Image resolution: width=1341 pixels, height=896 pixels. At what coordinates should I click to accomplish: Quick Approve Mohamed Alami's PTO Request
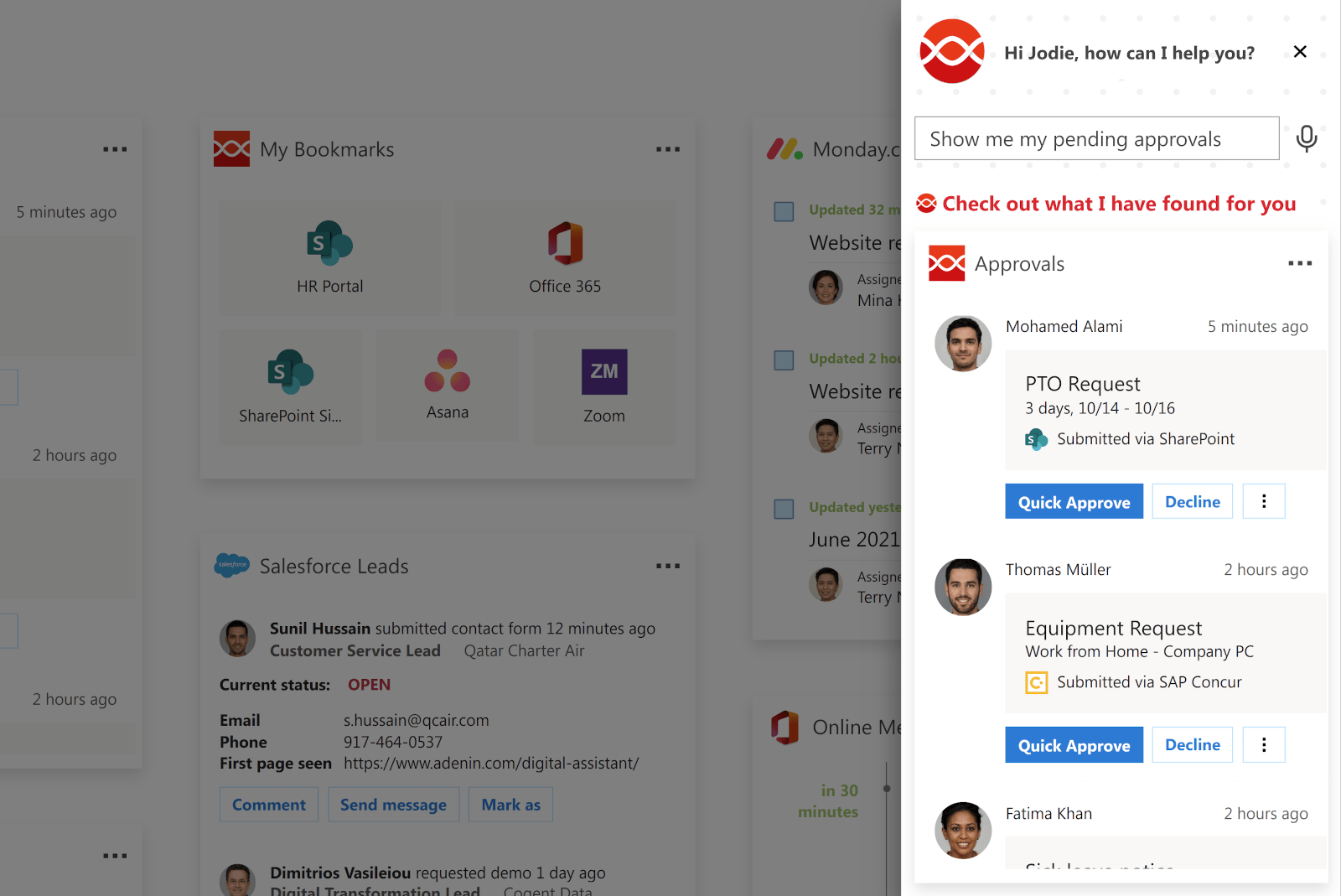coord(1074,501)
